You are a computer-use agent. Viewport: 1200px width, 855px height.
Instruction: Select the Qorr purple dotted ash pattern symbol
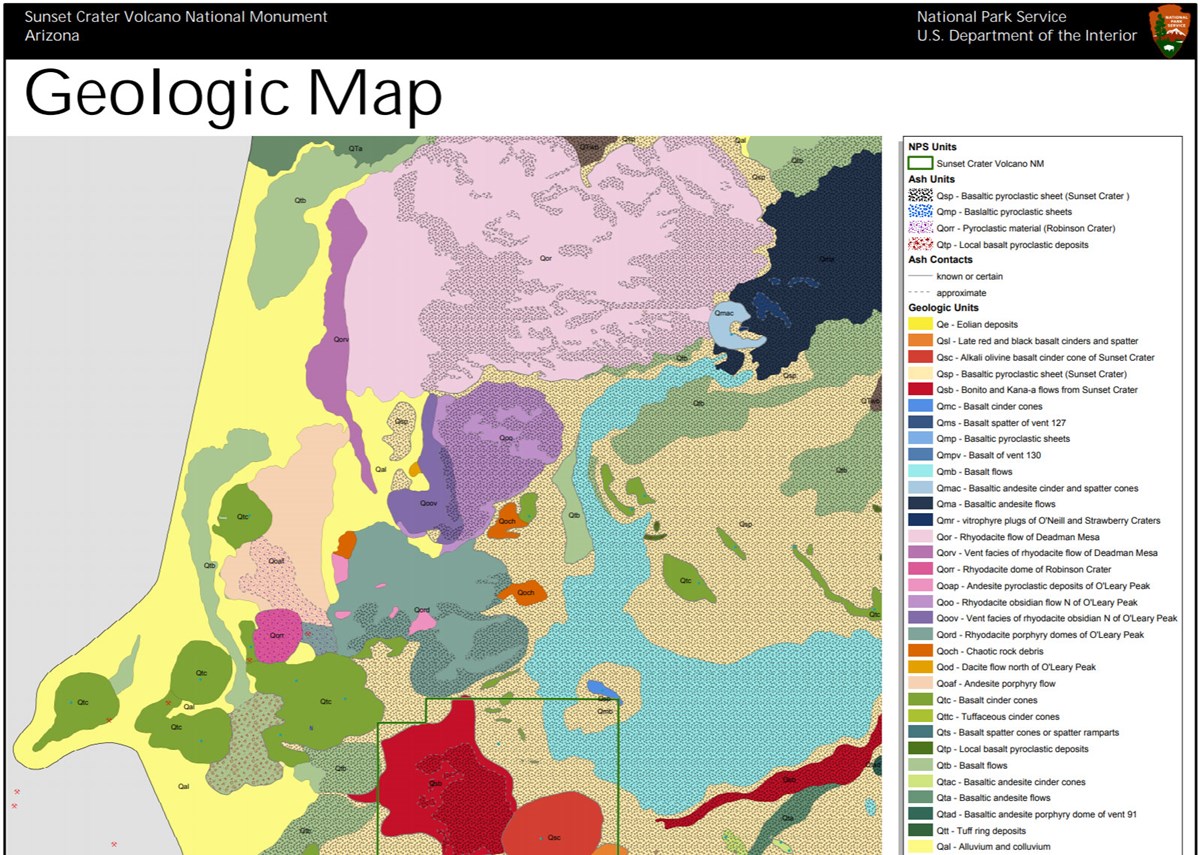920,228
